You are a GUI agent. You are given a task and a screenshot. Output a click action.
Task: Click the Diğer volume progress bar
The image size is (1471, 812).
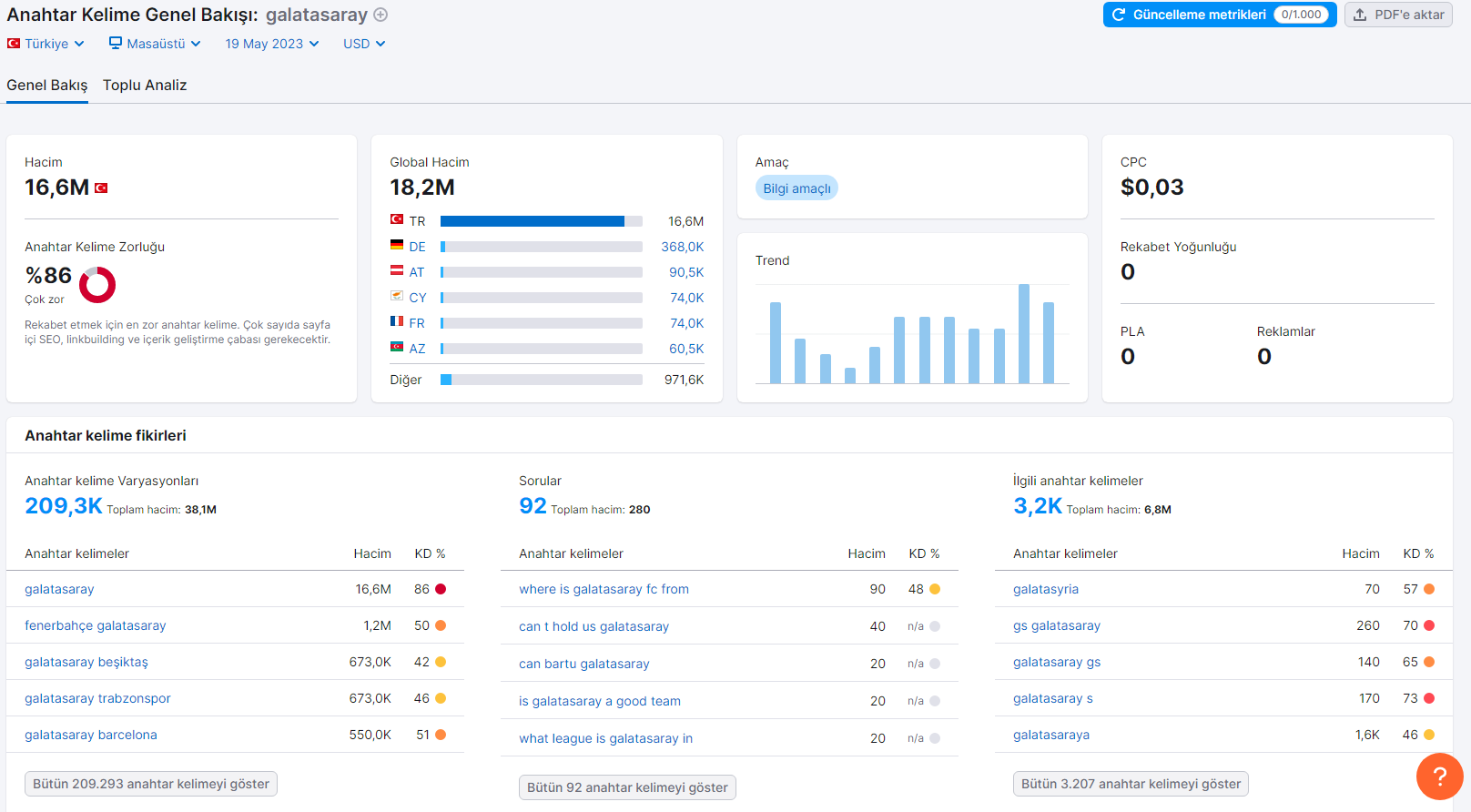[542, 380]
